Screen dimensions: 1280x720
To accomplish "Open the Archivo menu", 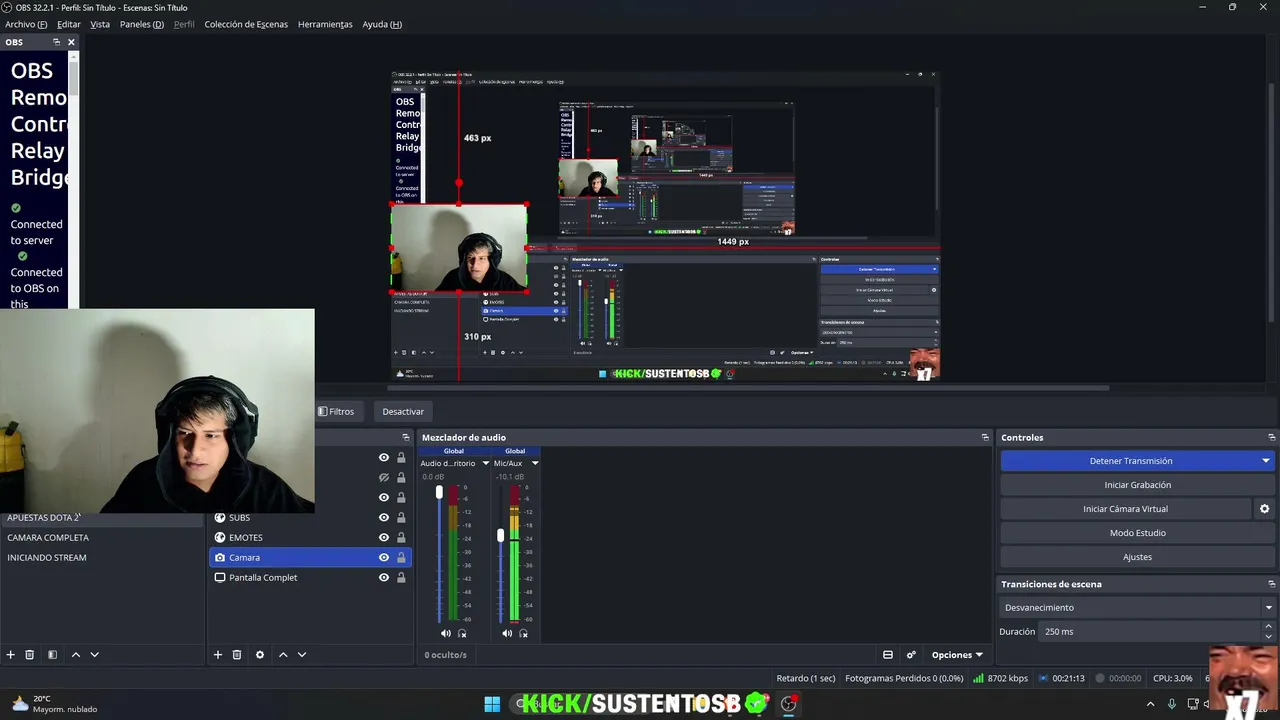I will coord(26,24).
